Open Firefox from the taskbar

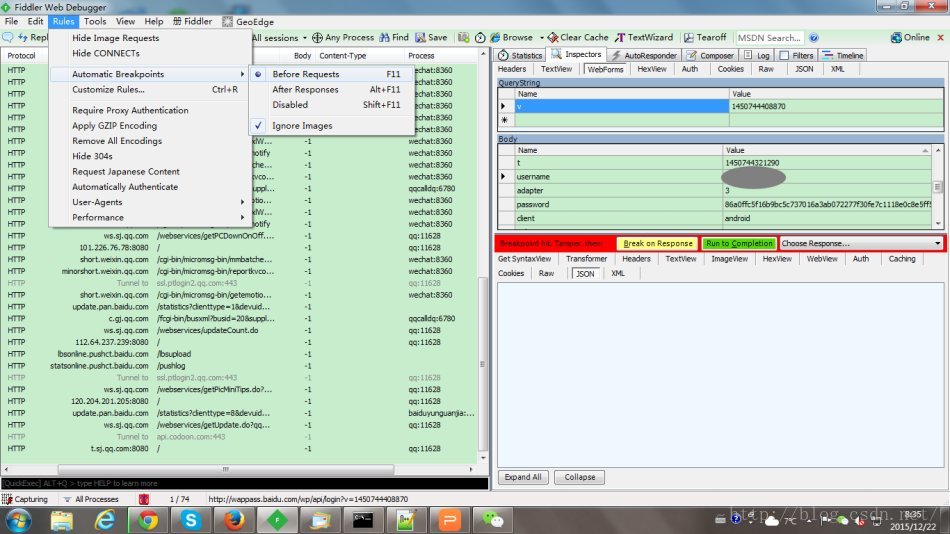click(x=234, y=520)
